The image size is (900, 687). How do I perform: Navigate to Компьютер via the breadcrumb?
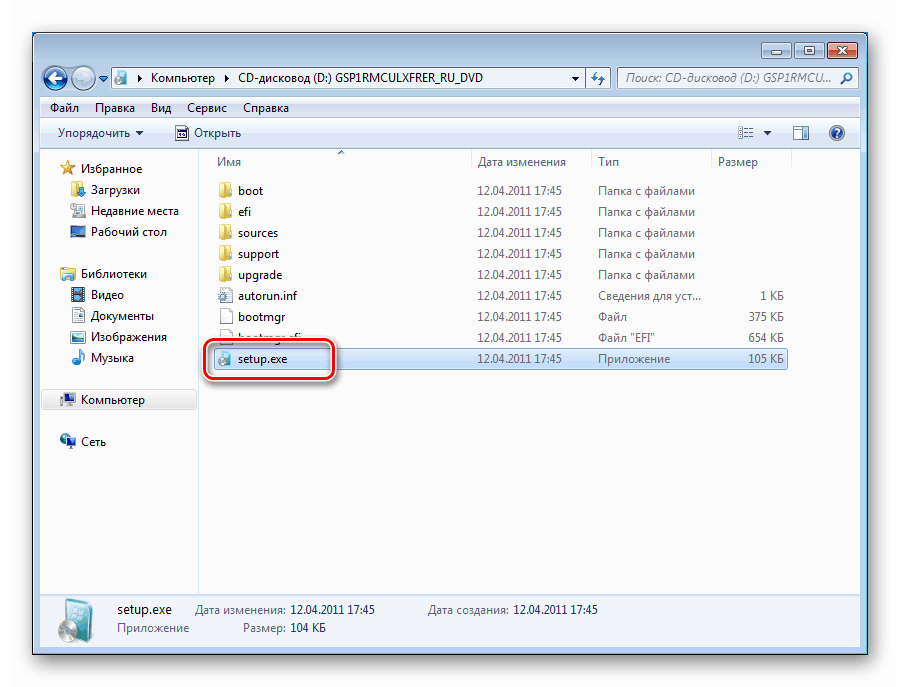click(180, 77)
